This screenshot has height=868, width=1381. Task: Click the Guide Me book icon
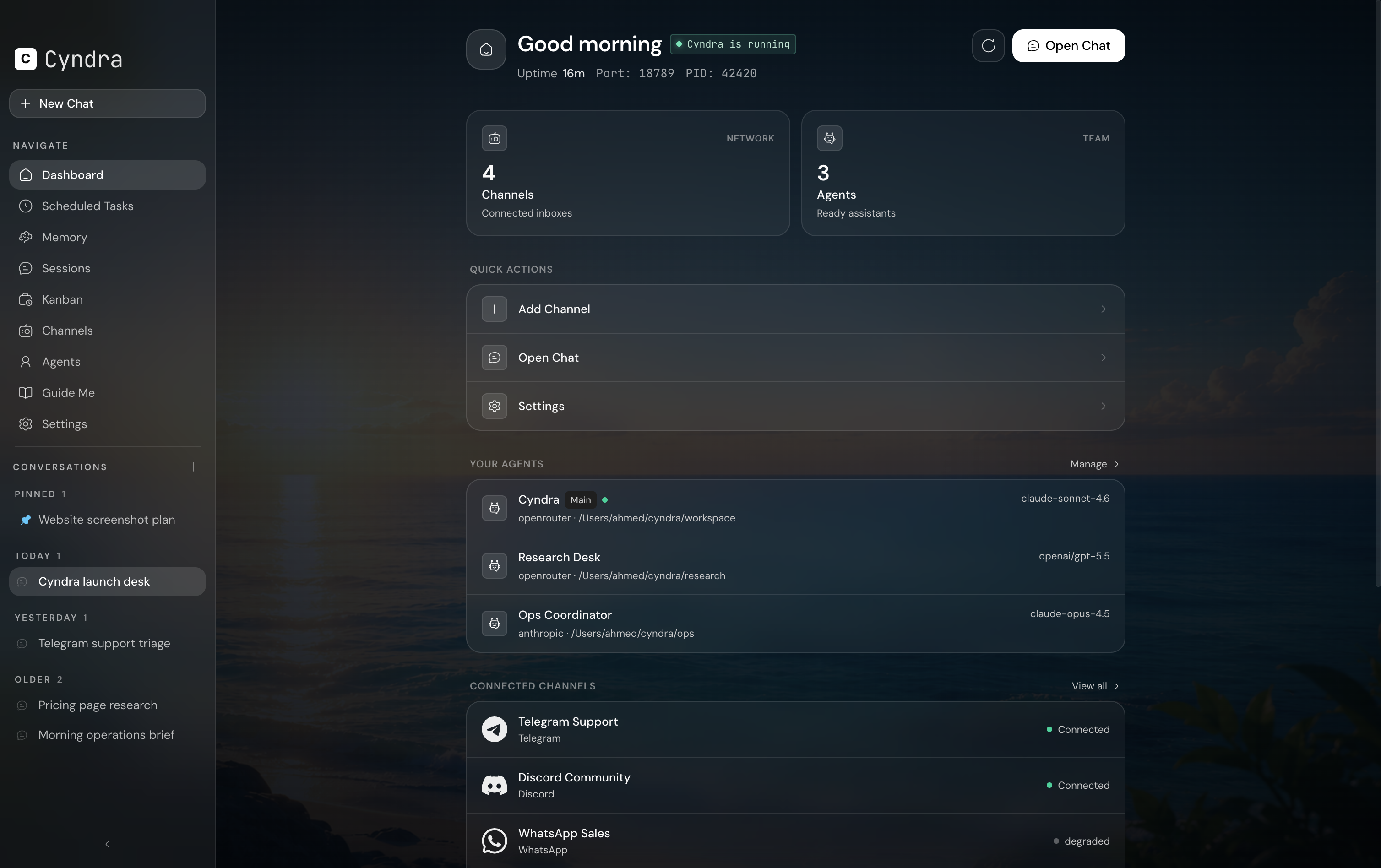(x=25, y=393)
